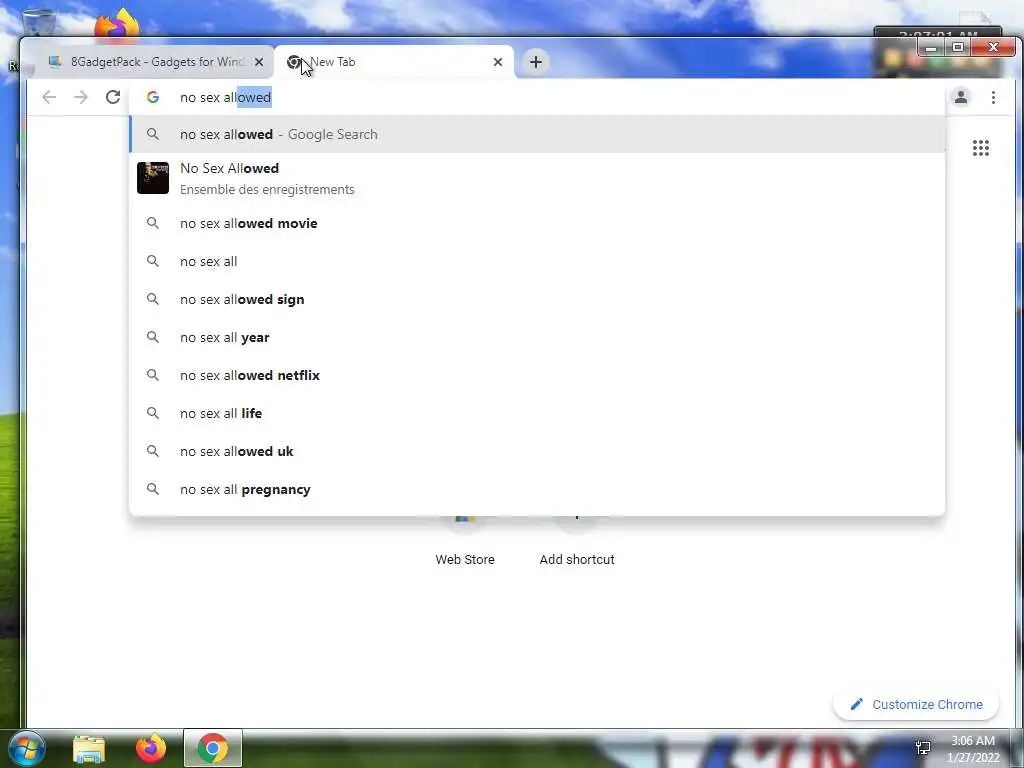Choose the 'No Sex Allowed' Ensemble des enregistrements suggestion
The image size is (1024, 768).
pos(537,178)
